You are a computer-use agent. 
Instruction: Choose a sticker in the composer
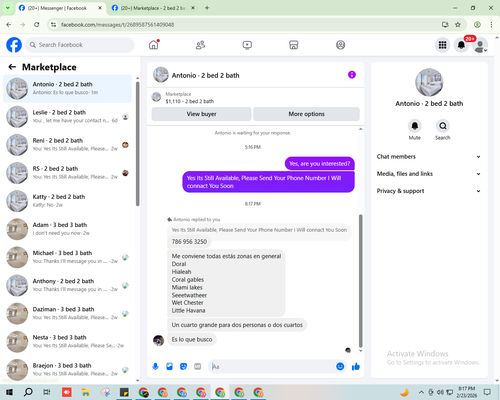click(x=183, y=367)
